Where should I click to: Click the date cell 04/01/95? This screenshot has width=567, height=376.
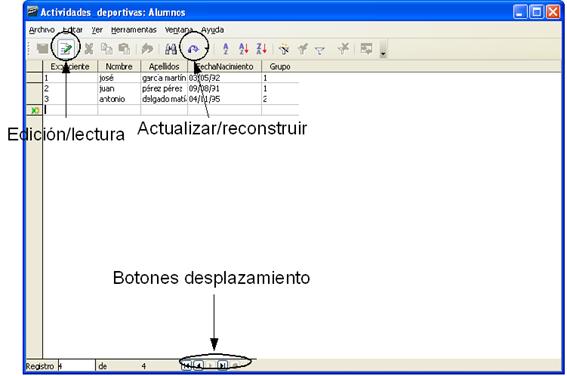[x=225, y=99]
